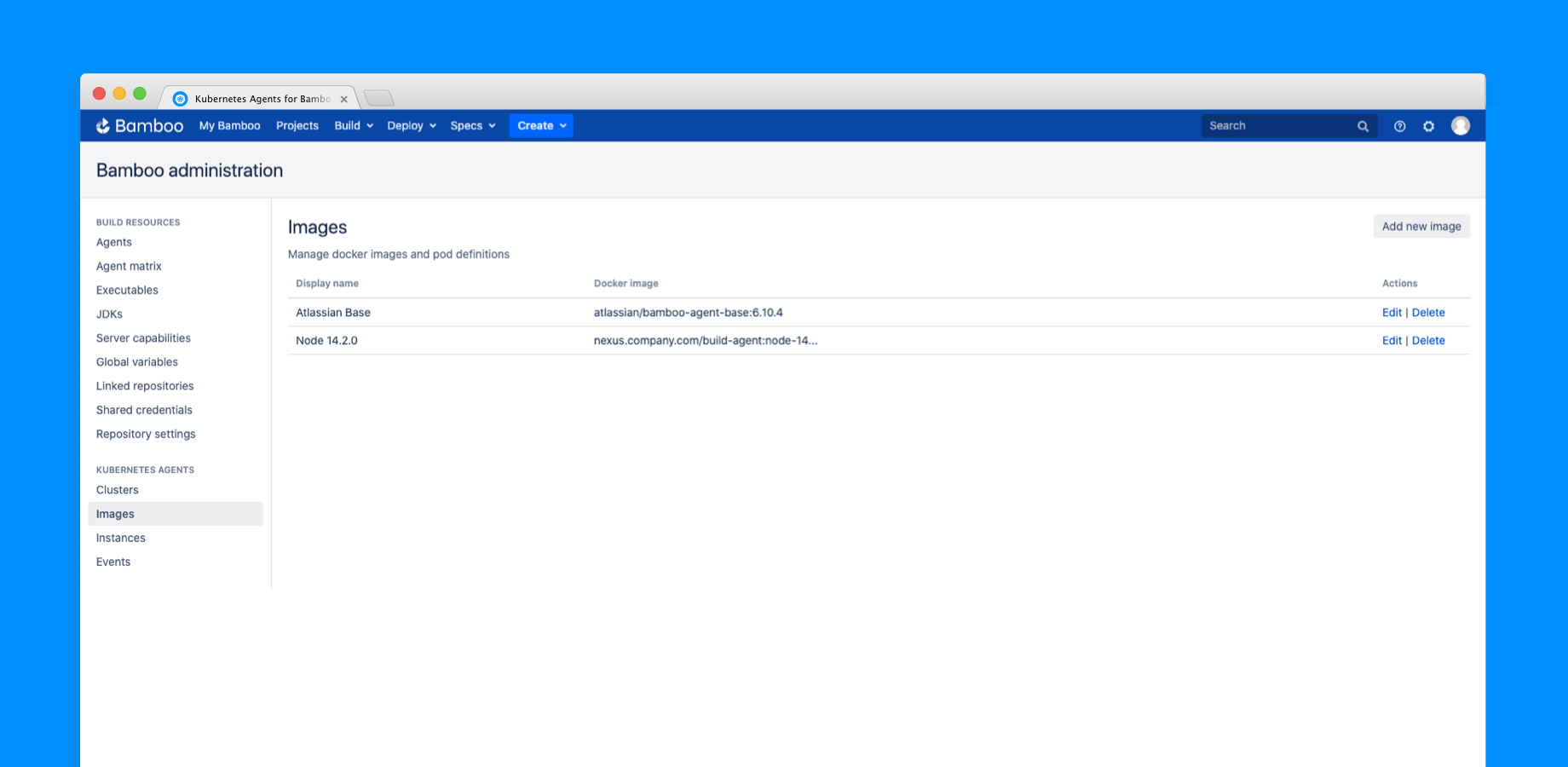Open Instances under Kubernetes Agents
Screen dimensions: 1568x767
(120, 538)
